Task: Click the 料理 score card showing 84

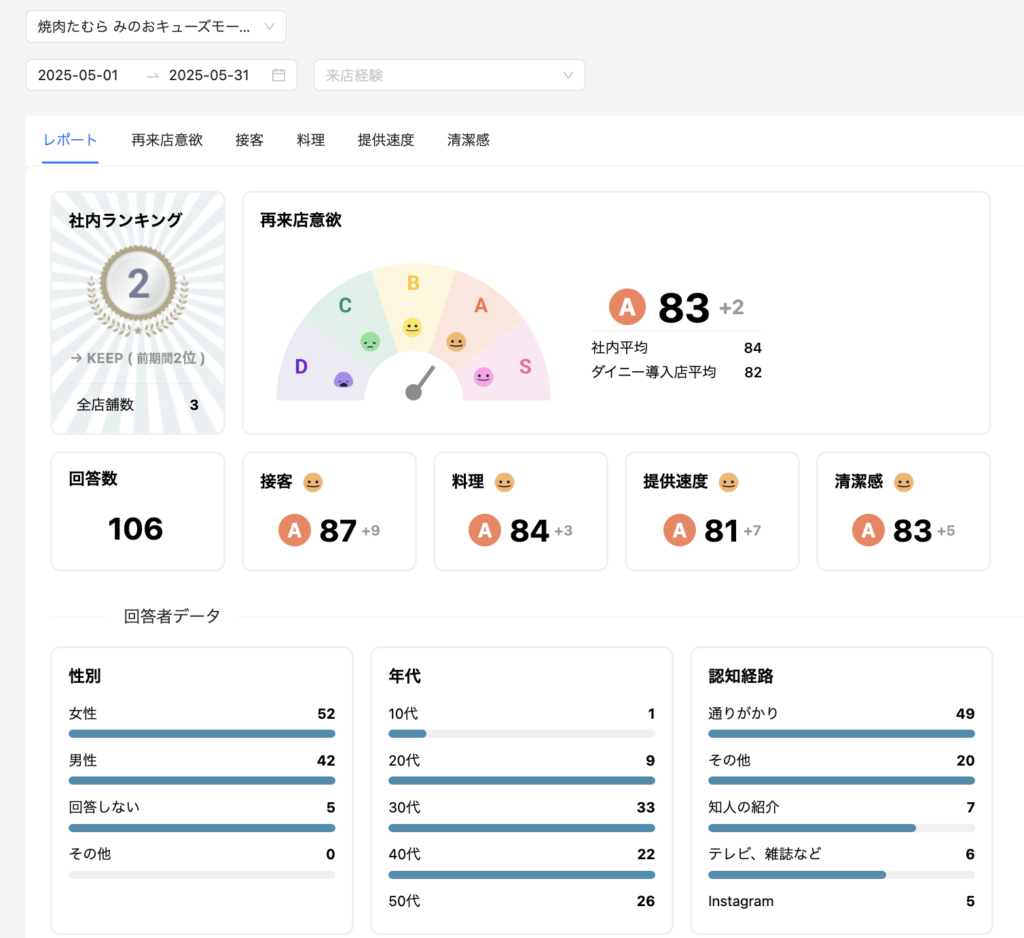Action: [520, 511]
